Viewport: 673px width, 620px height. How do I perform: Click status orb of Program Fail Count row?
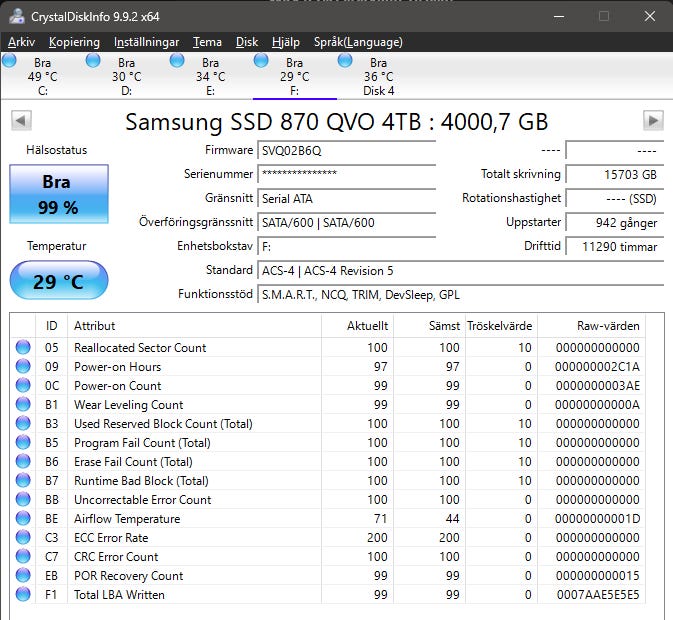point(23,442)
